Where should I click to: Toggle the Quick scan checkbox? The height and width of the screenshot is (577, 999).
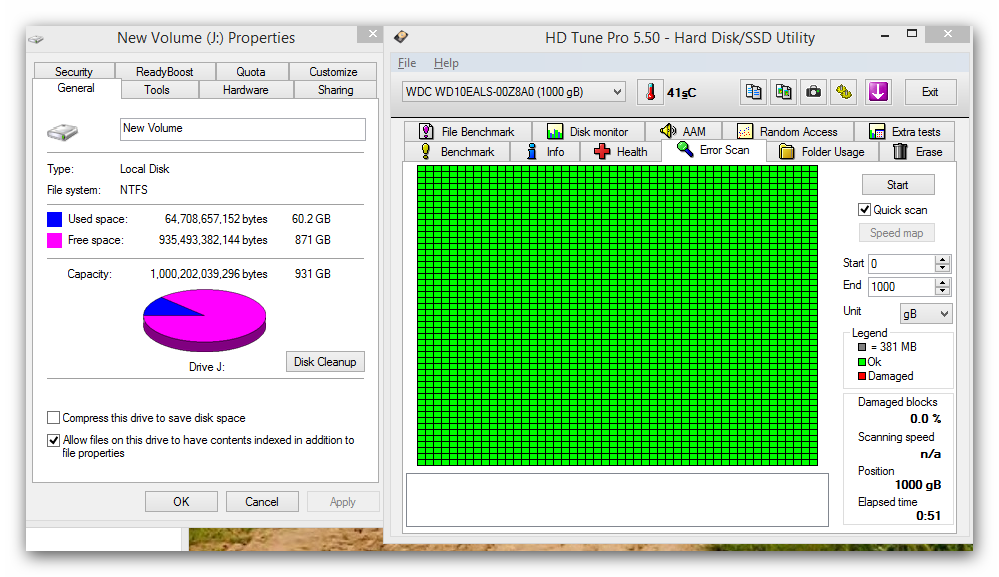click(x=865, y=210)
